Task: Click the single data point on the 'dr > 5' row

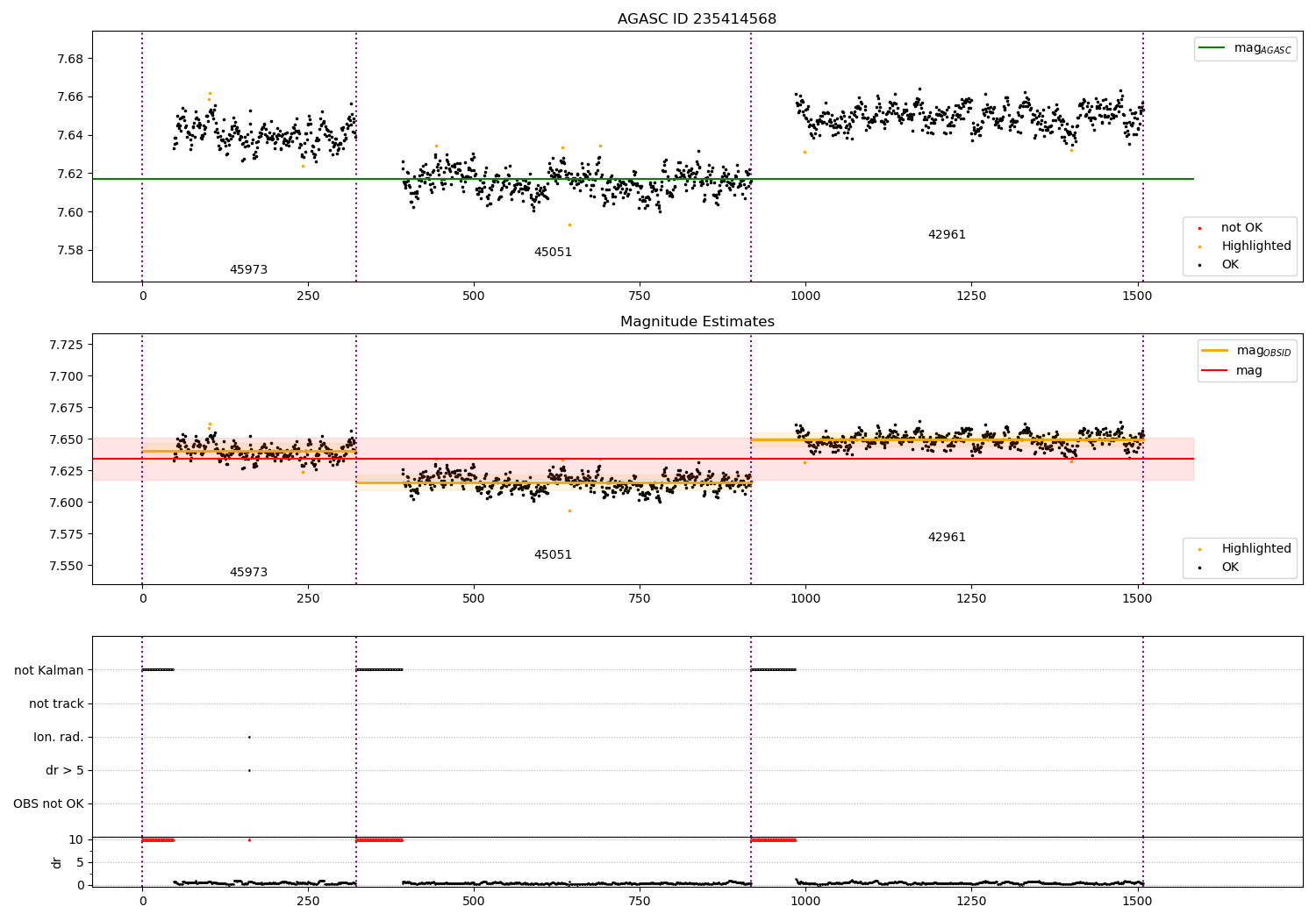Action: (249, 770)
